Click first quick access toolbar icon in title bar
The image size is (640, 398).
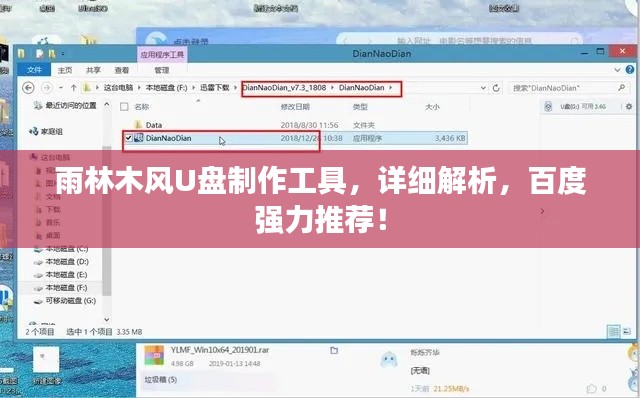point(21,53)
